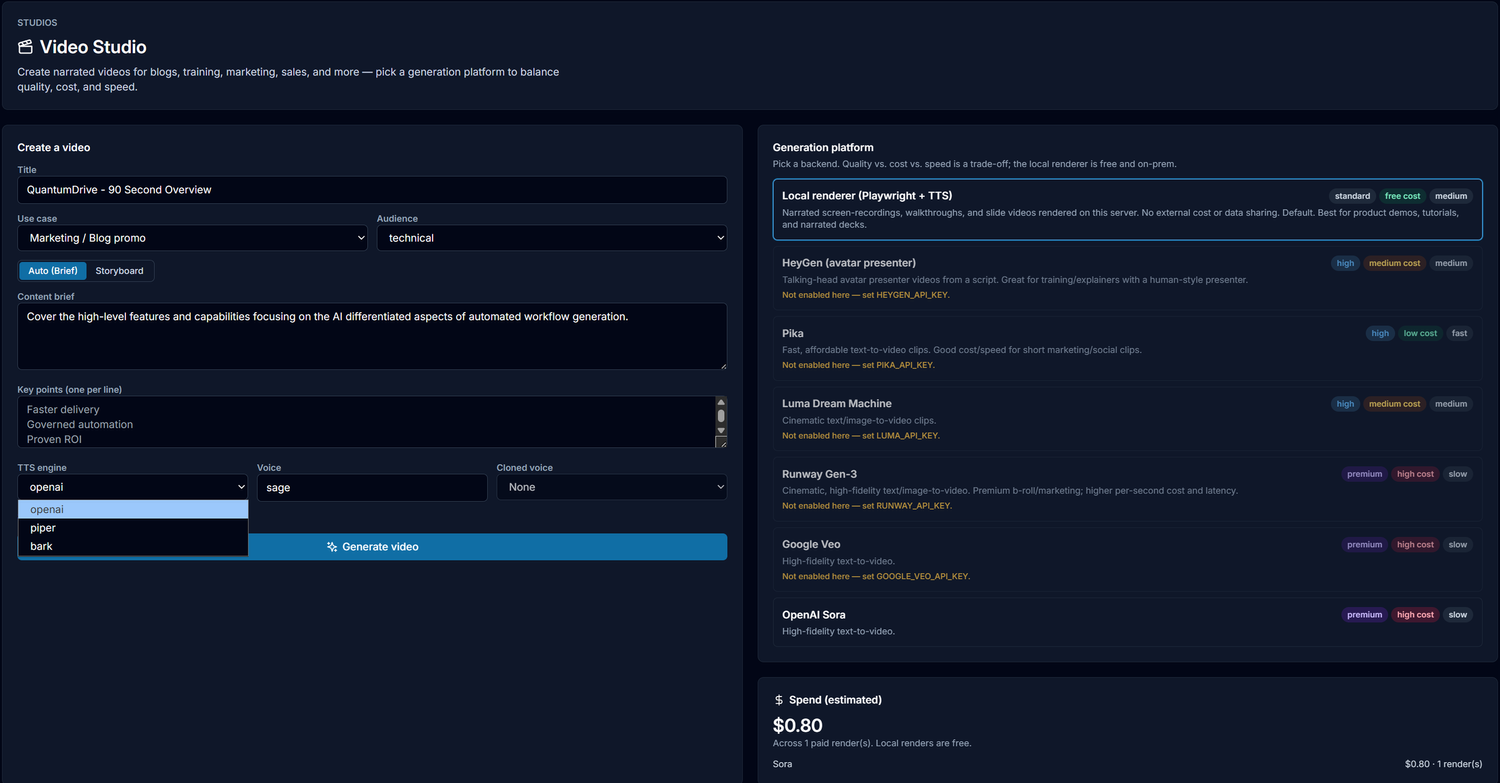The width and height of the screenshot is (1500, 783).
Task: Click the Key points scrollbar up arrow
Action: coord(721,402)
